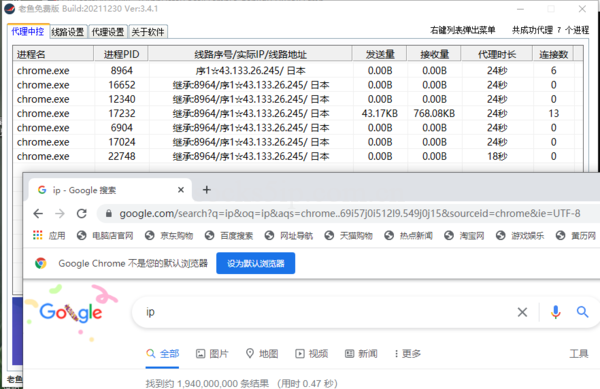This screenshot has width=600, height=389.
Task: Click the 线路序号/实际IP/线路地址 column header
Action: pyautogui.click(x=251, y=54)
